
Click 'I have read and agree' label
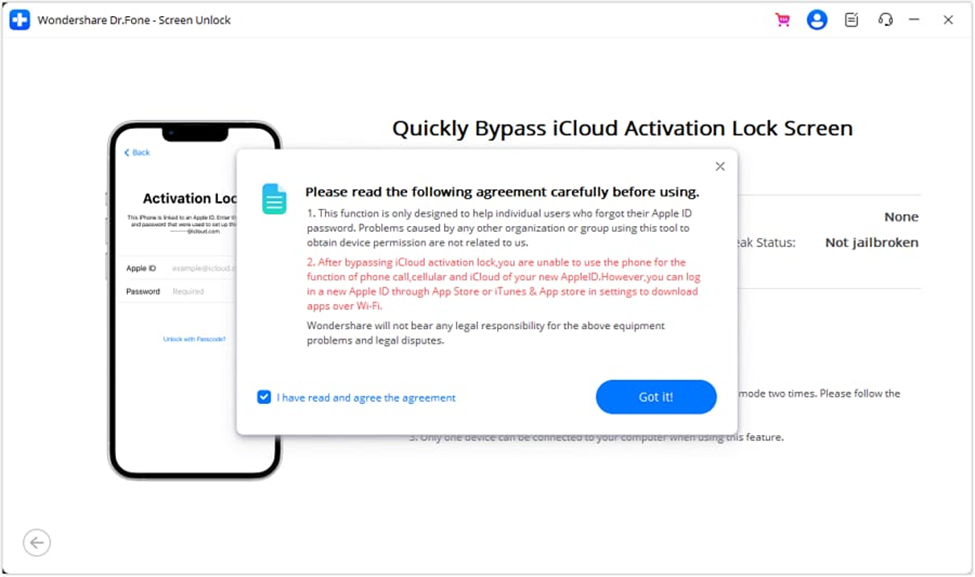click(366, 398)
